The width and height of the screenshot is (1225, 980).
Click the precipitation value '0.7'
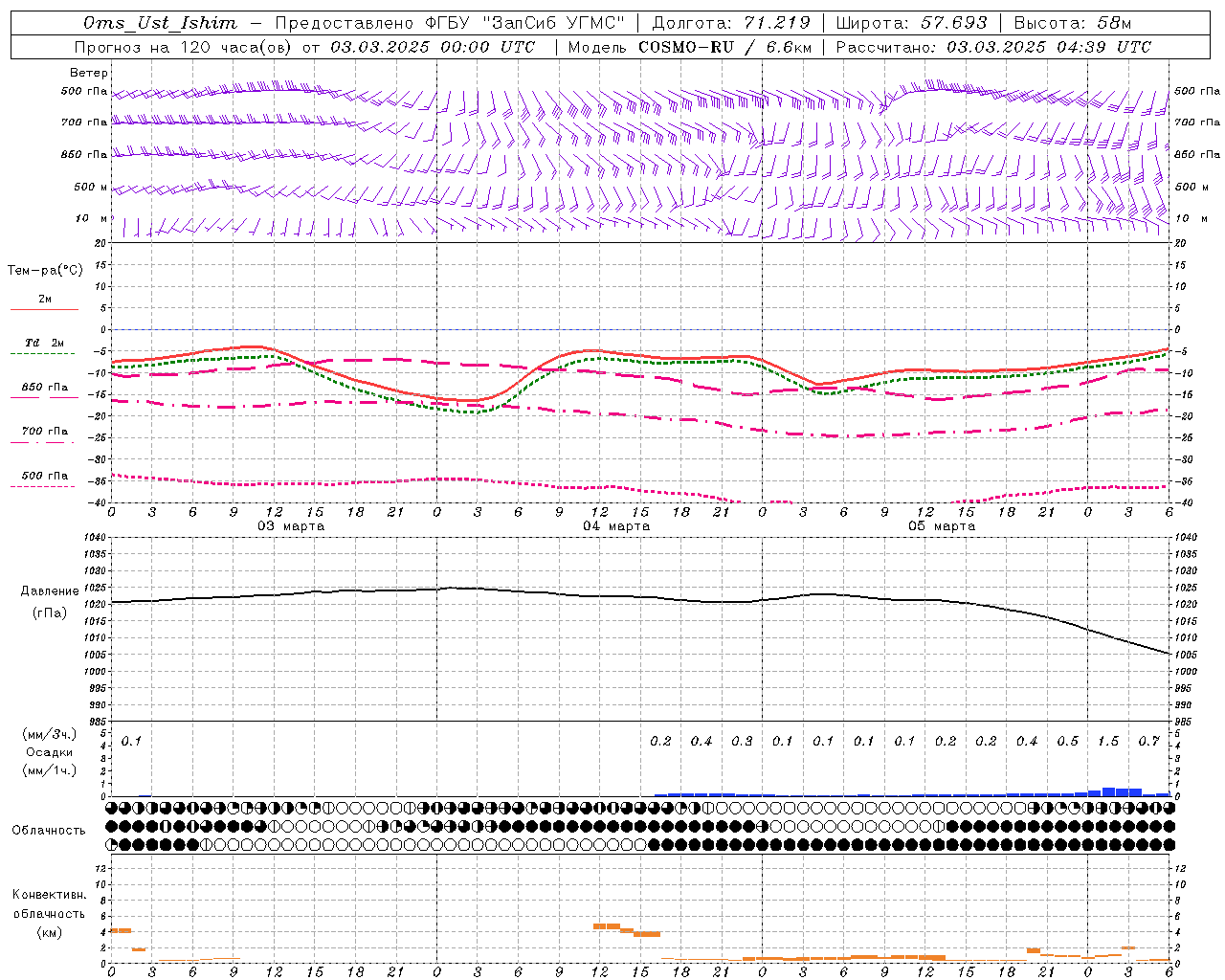(x=1149, y=741)
